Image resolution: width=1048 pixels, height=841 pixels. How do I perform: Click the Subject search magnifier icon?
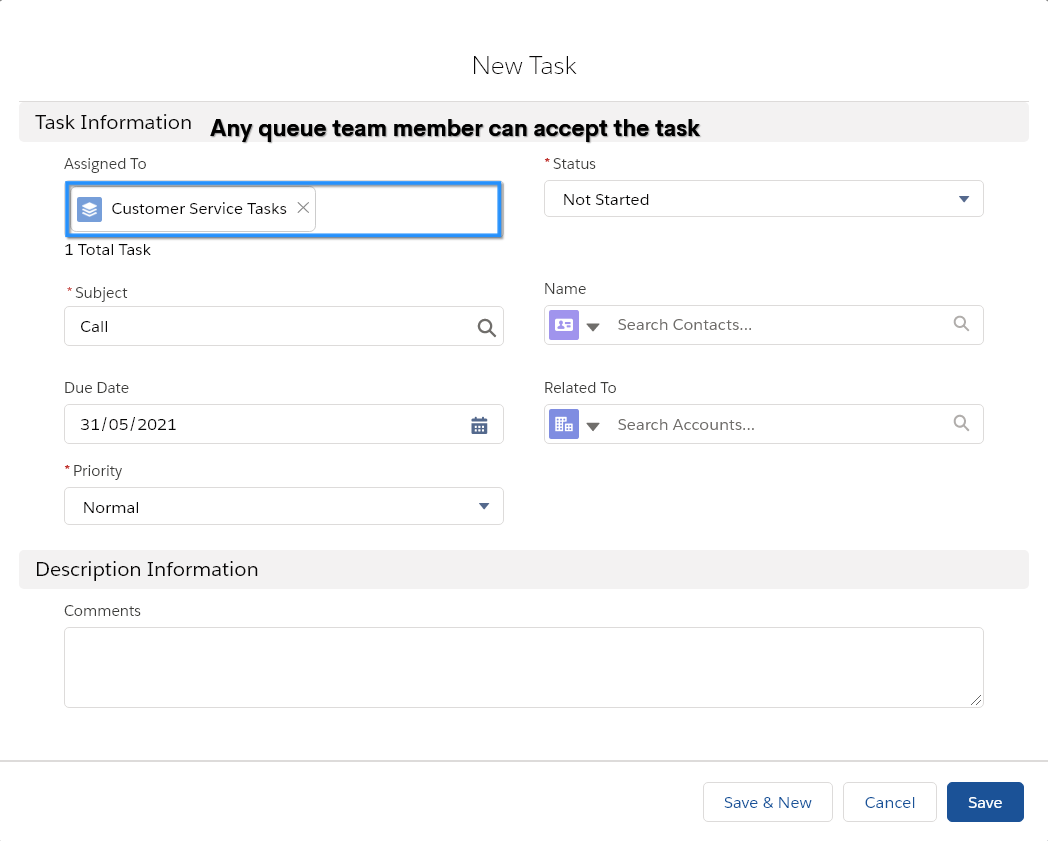tap(486, 327)
